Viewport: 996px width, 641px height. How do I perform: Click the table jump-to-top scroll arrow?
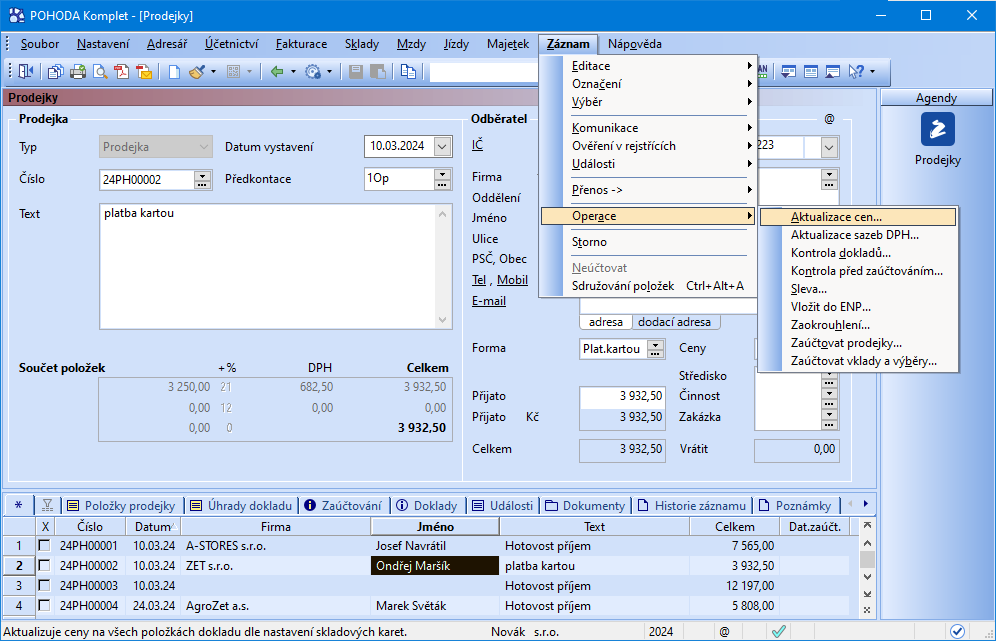point(867,526)
